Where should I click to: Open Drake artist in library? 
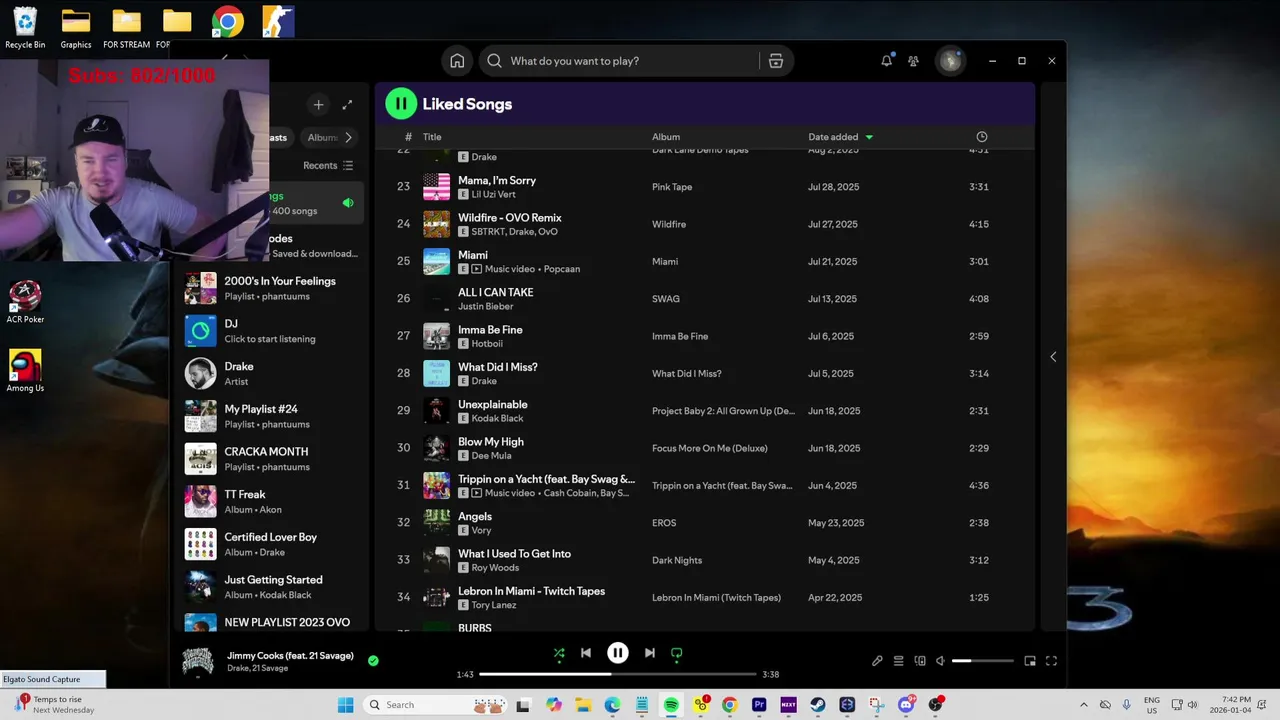pos(270,373)
